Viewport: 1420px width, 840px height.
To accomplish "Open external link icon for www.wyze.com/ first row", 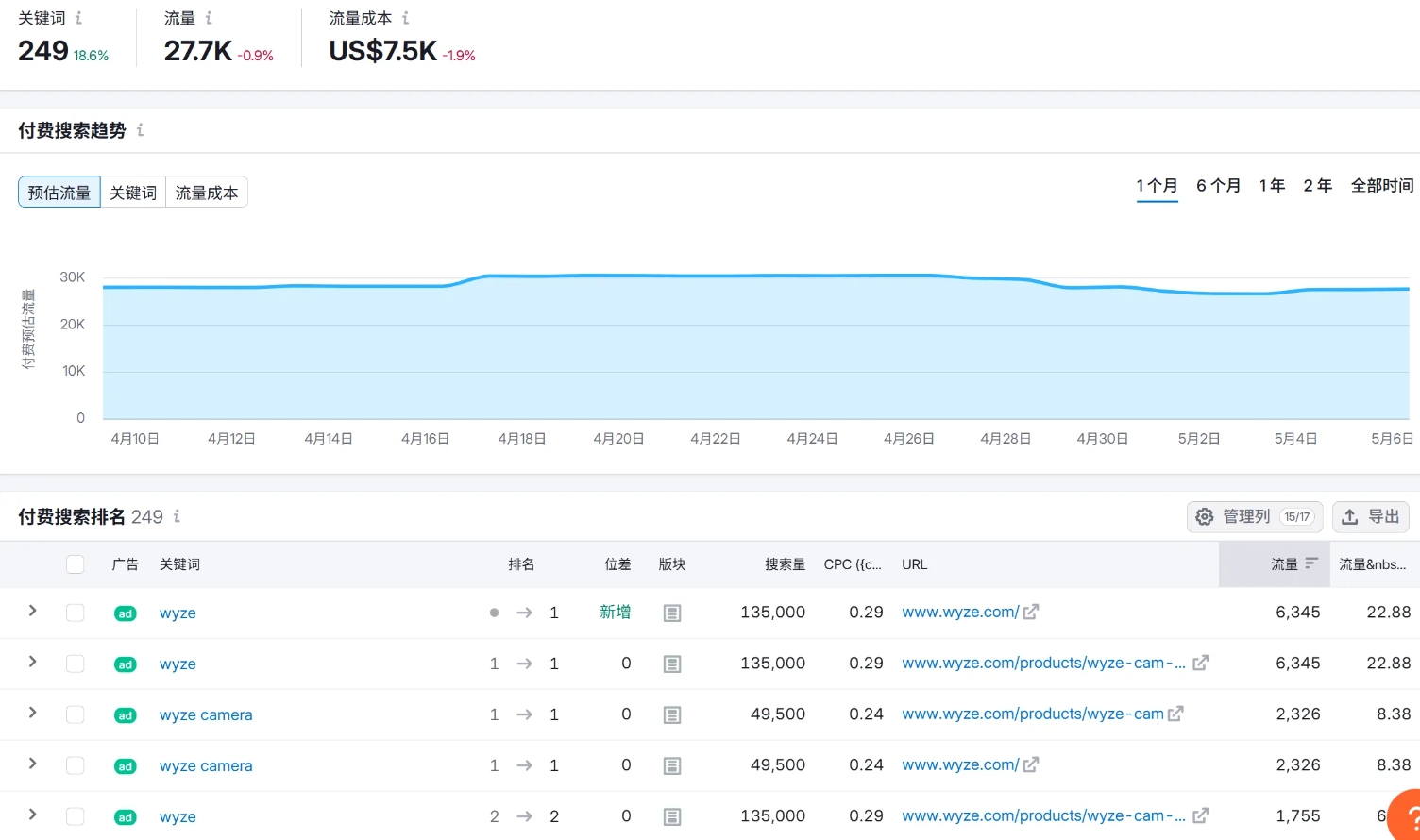I will point(1031,612).
